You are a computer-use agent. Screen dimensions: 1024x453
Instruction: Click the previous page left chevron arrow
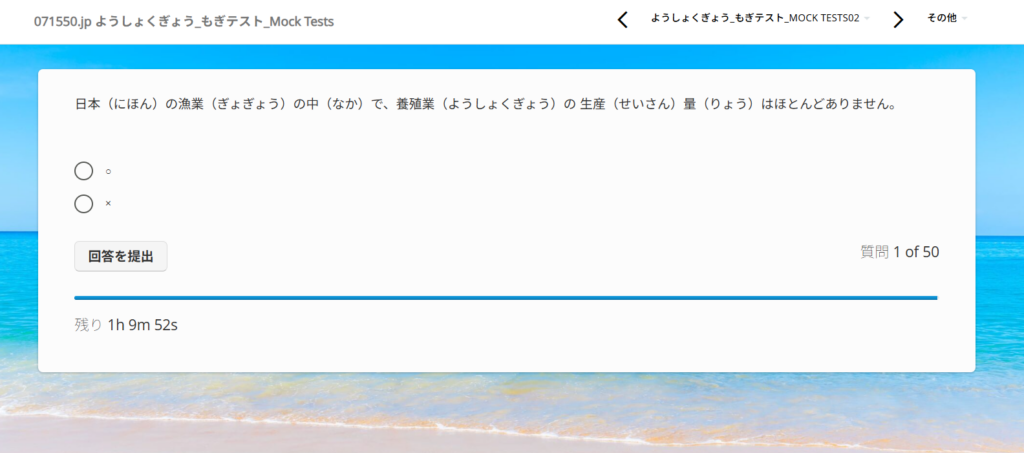click(623, 20)
